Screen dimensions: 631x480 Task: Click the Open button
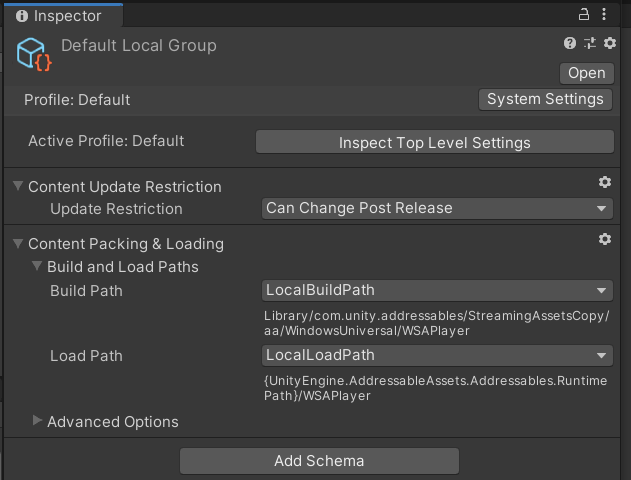587,73
